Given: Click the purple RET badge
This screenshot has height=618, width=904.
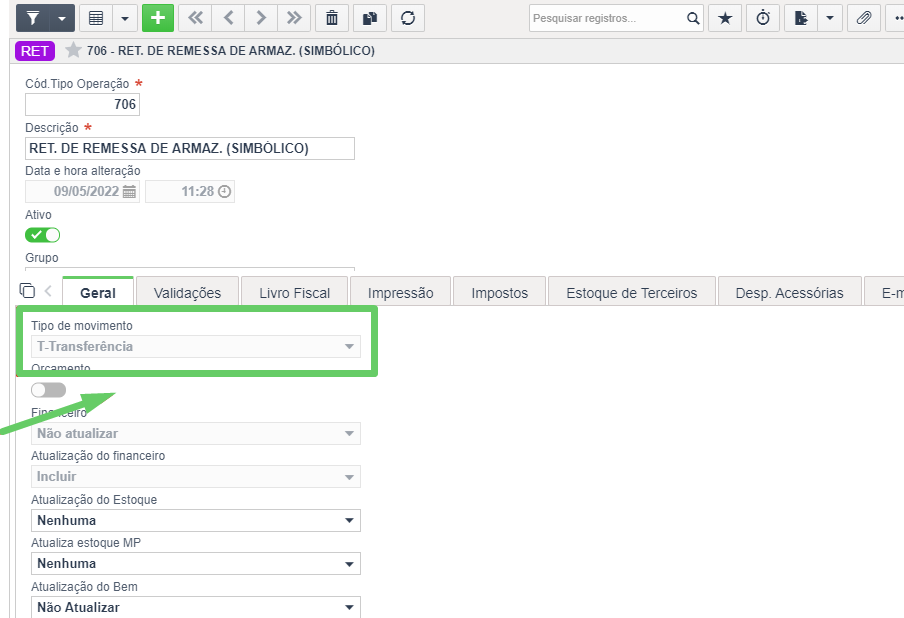Looking at the screenshot, I should tap(35, 51).
